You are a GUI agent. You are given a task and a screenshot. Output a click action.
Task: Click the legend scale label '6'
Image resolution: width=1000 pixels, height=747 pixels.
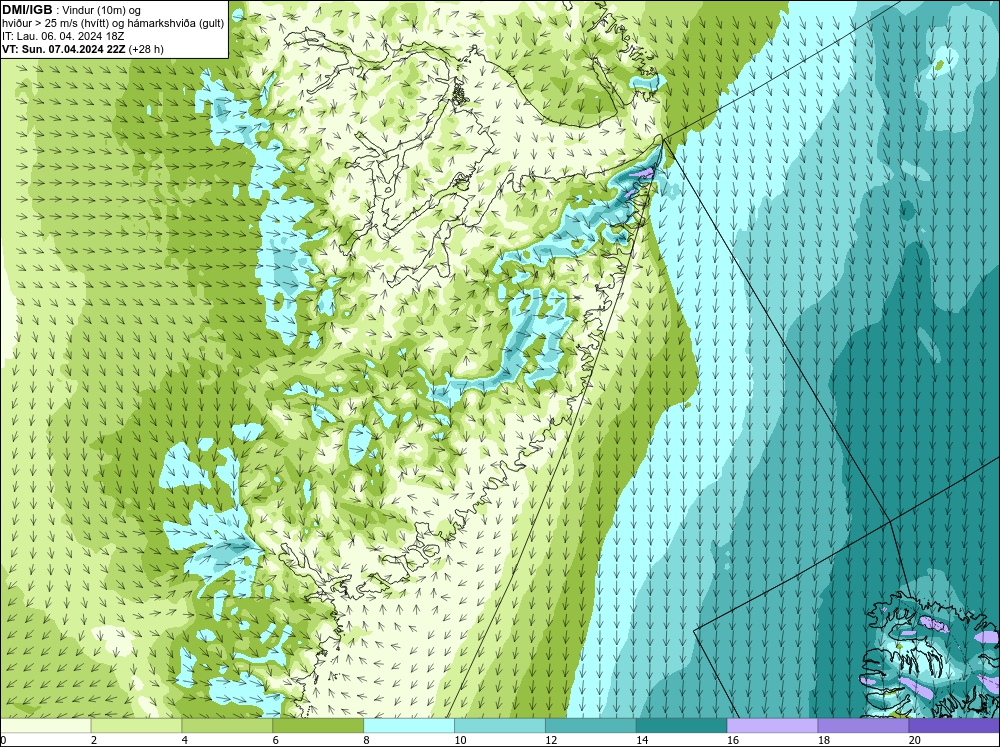pyautogui.click(x=276, y=740)
